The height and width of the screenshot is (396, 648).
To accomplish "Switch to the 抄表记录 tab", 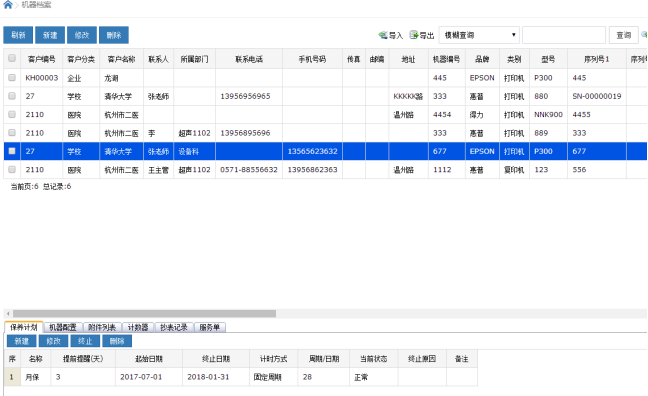I will tap(174, 327).
